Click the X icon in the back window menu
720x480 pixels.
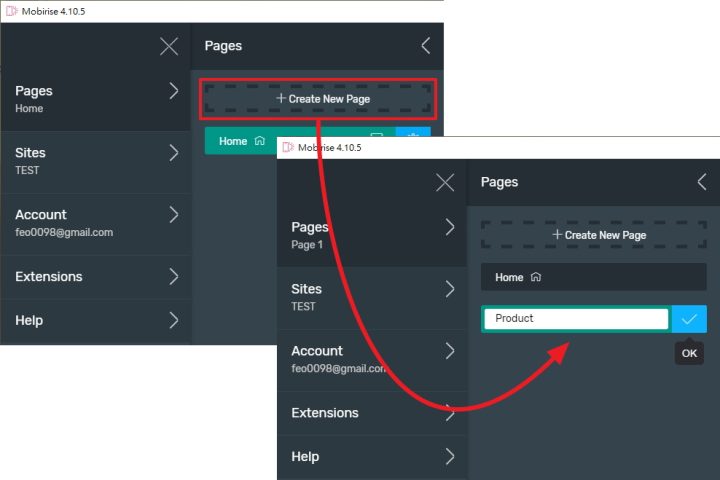(x=169, y=46)
